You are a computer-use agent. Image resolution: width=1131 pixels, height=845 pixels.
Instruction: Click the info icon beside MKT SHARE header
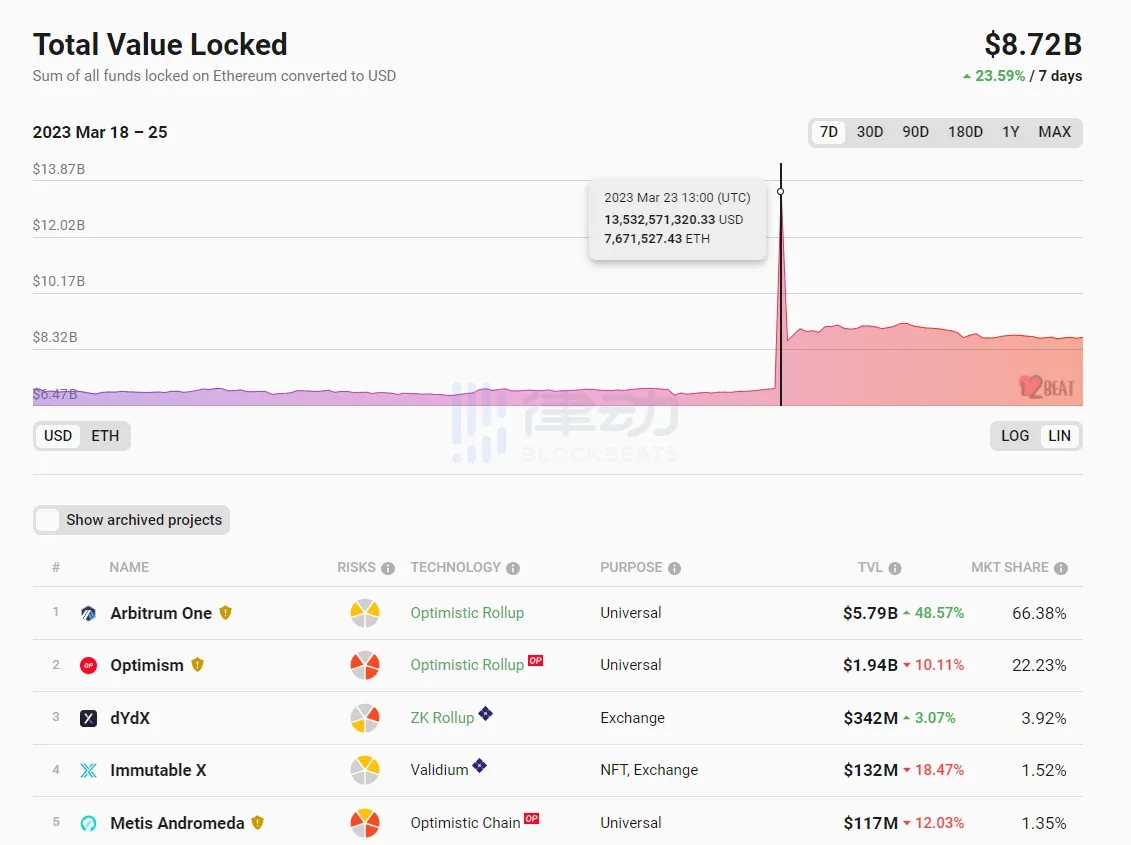1060,568
